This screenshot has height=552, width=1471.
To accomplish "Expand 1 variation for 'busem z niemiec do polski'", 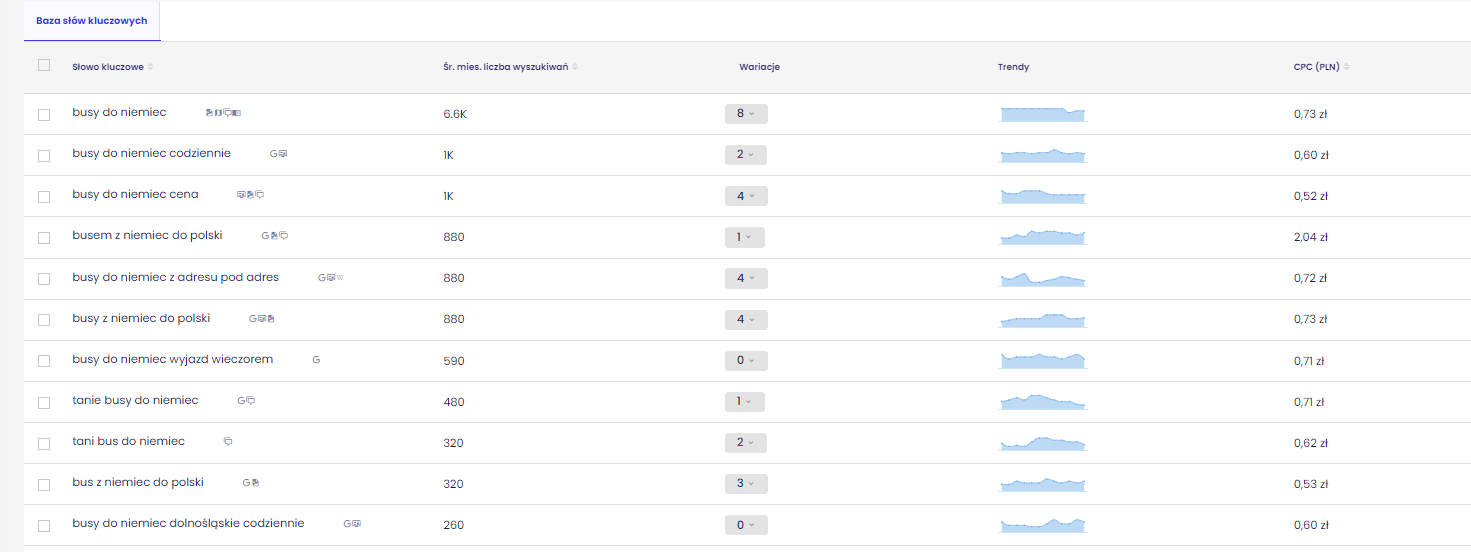I will click(x=744, y=237).
